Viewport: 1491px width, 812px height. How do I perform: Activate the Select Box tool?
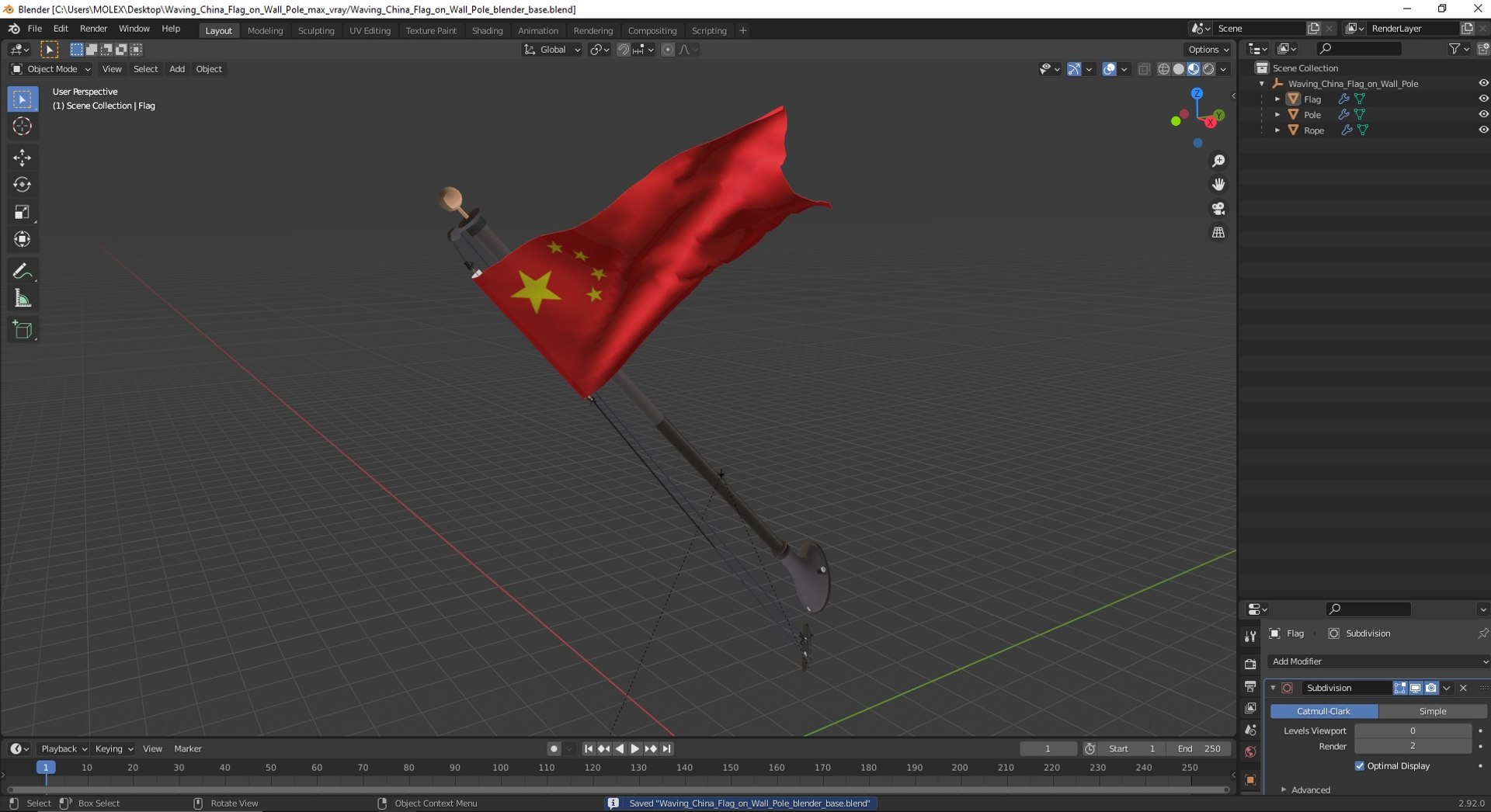click(22, 99)
